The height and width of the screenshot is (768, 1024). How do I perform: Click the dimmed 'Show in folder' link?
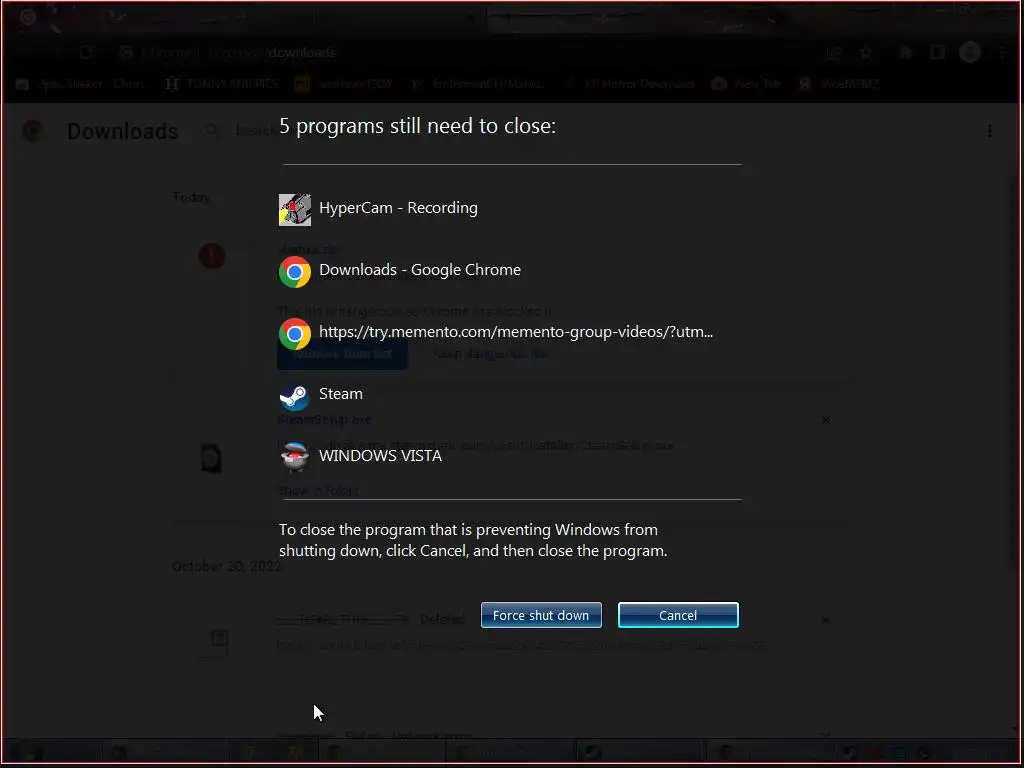(x=319, y=490)
